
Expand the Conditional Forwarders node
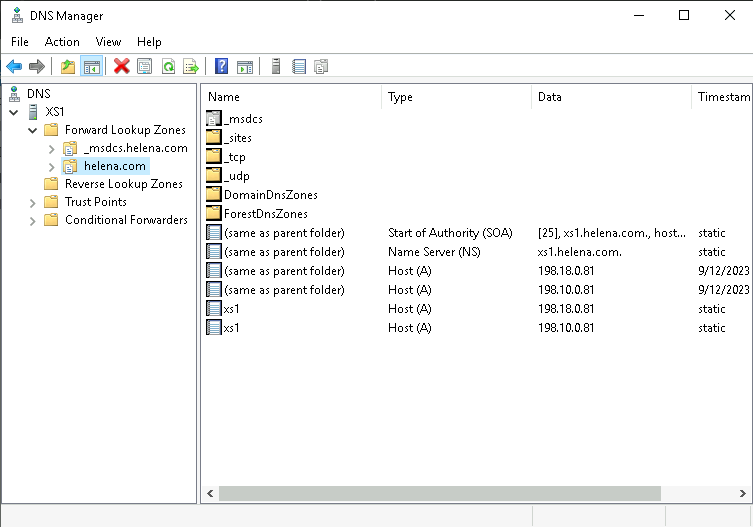33,220
